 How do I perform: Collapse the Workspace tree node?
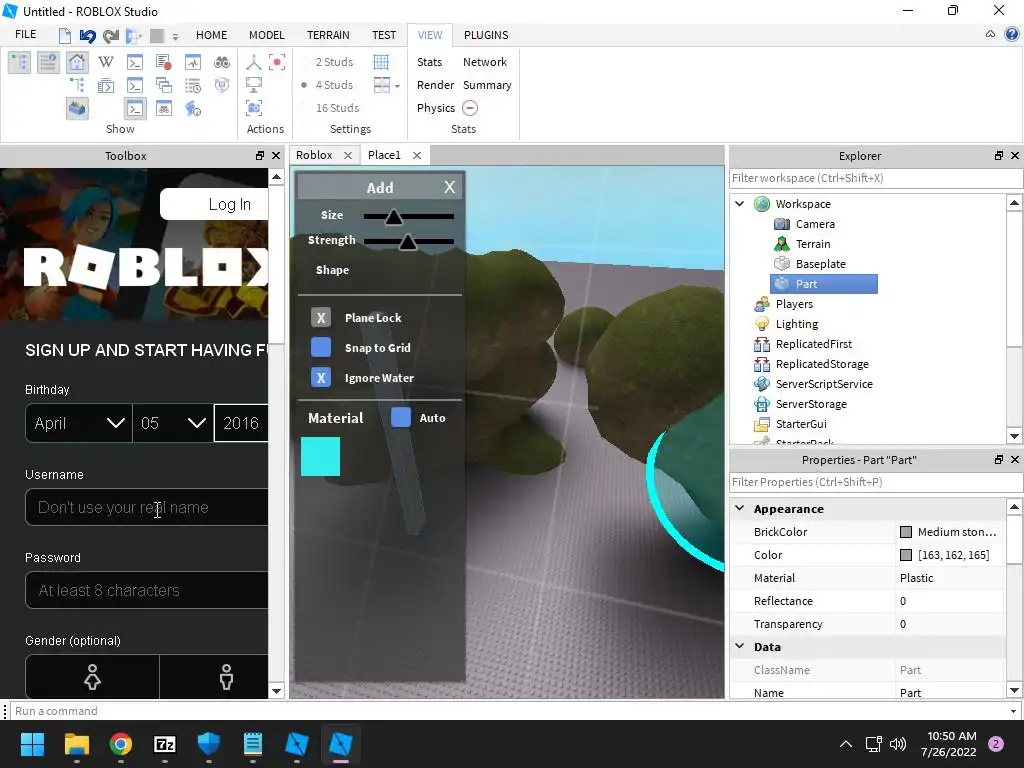(740, 204)
